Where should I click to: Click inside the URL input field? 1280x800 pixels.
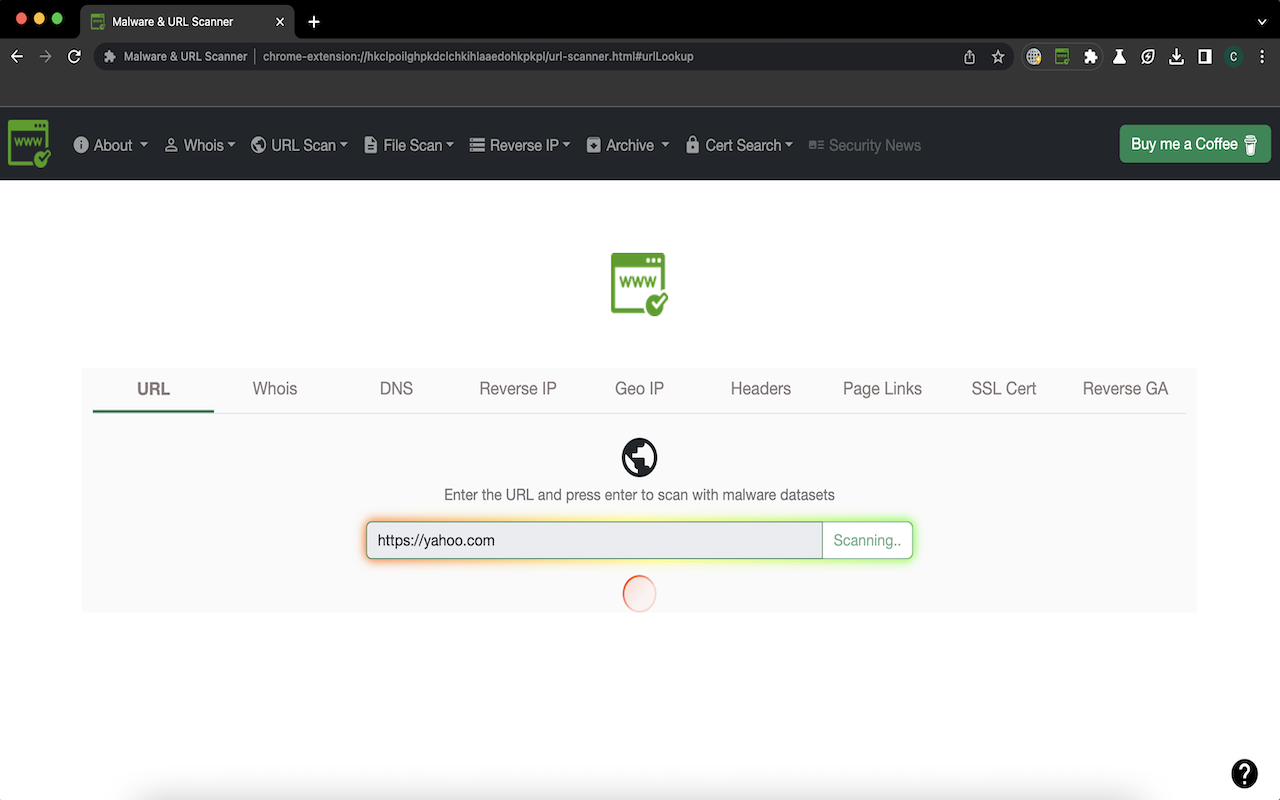[593, 540]
